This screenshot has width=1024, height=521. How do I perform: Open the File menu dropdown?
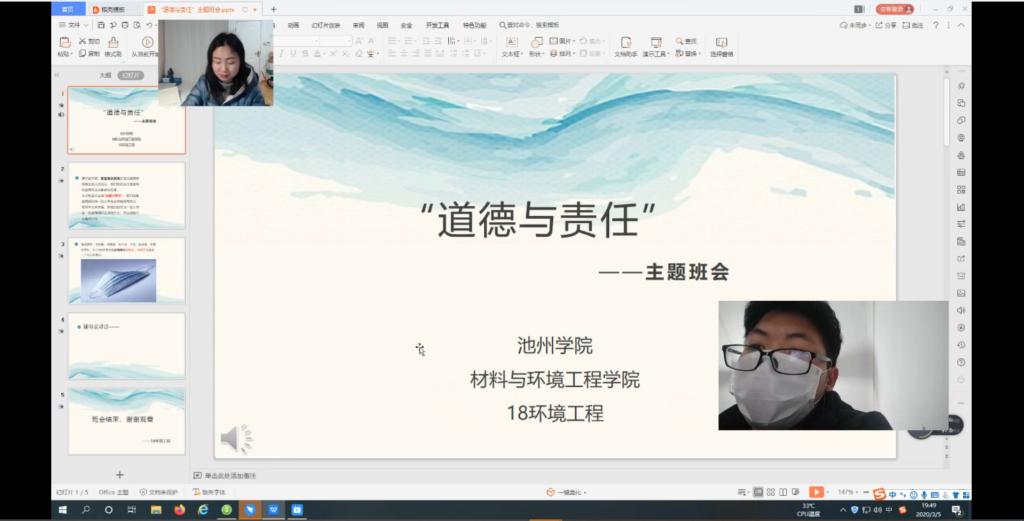(x=71, y=25)
